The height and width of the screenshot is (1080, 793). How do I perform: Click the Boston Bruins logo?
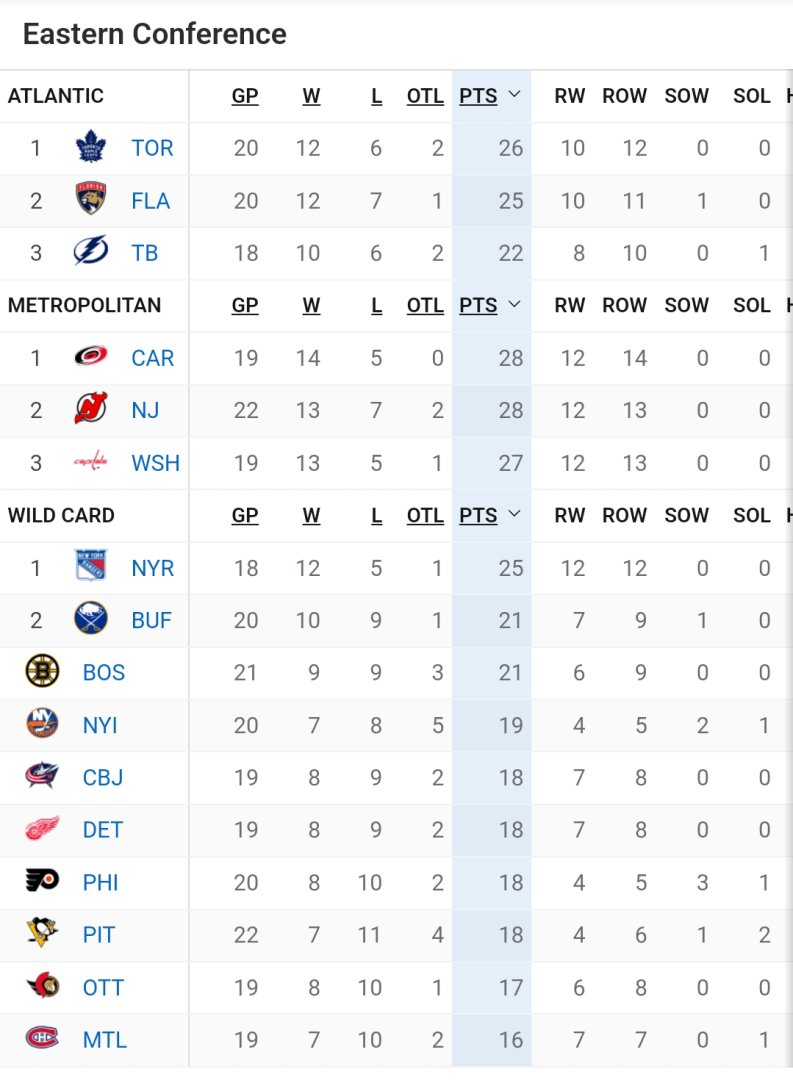coord(42,672)
